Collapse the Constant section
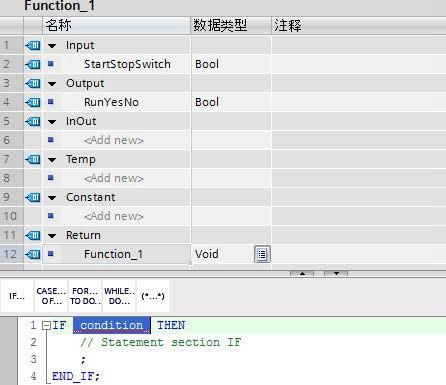This screenshot has width=446, height=385. pos(52,198)
